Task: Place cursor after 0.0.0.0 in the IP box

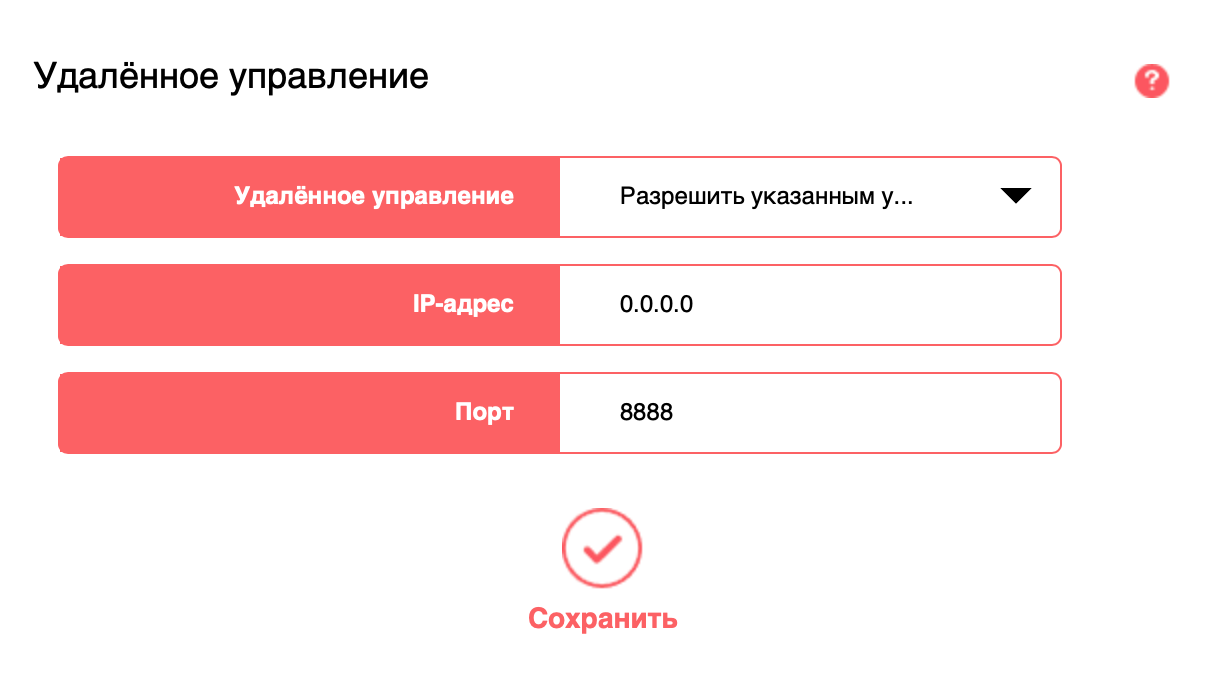Action: 696,305
